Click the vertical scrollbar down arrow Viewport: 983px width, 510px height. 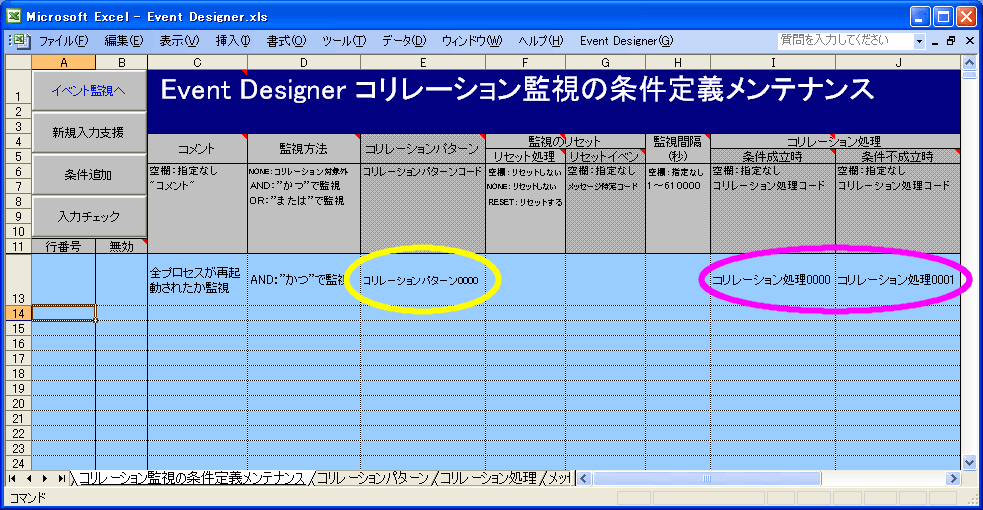click(x=969, y=463)
